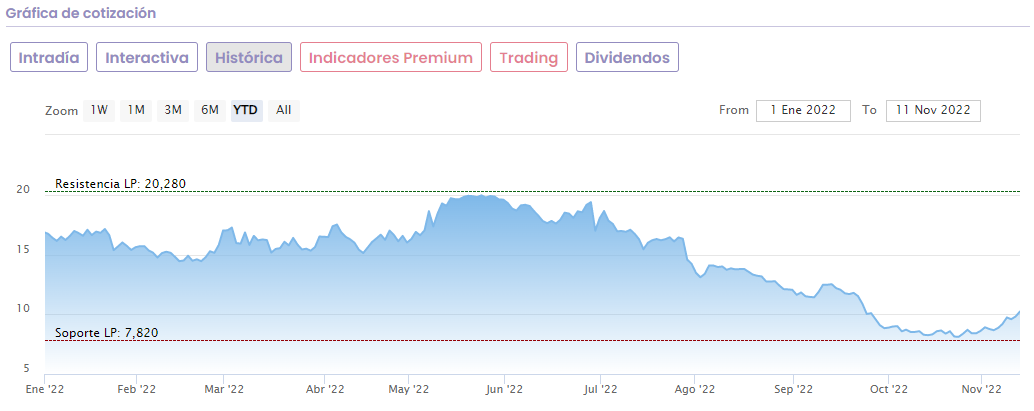Click the Ago '22 axis label
The image size is (1034, 411).
694,388
